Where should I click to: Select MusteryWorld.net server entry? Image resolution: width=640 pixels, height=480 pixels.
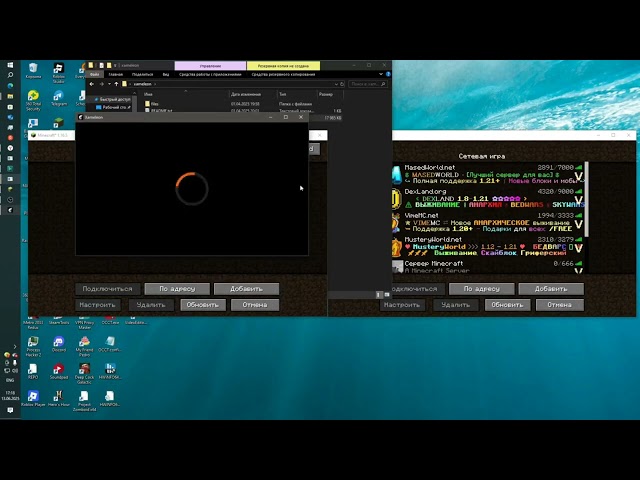pos(488,246)
